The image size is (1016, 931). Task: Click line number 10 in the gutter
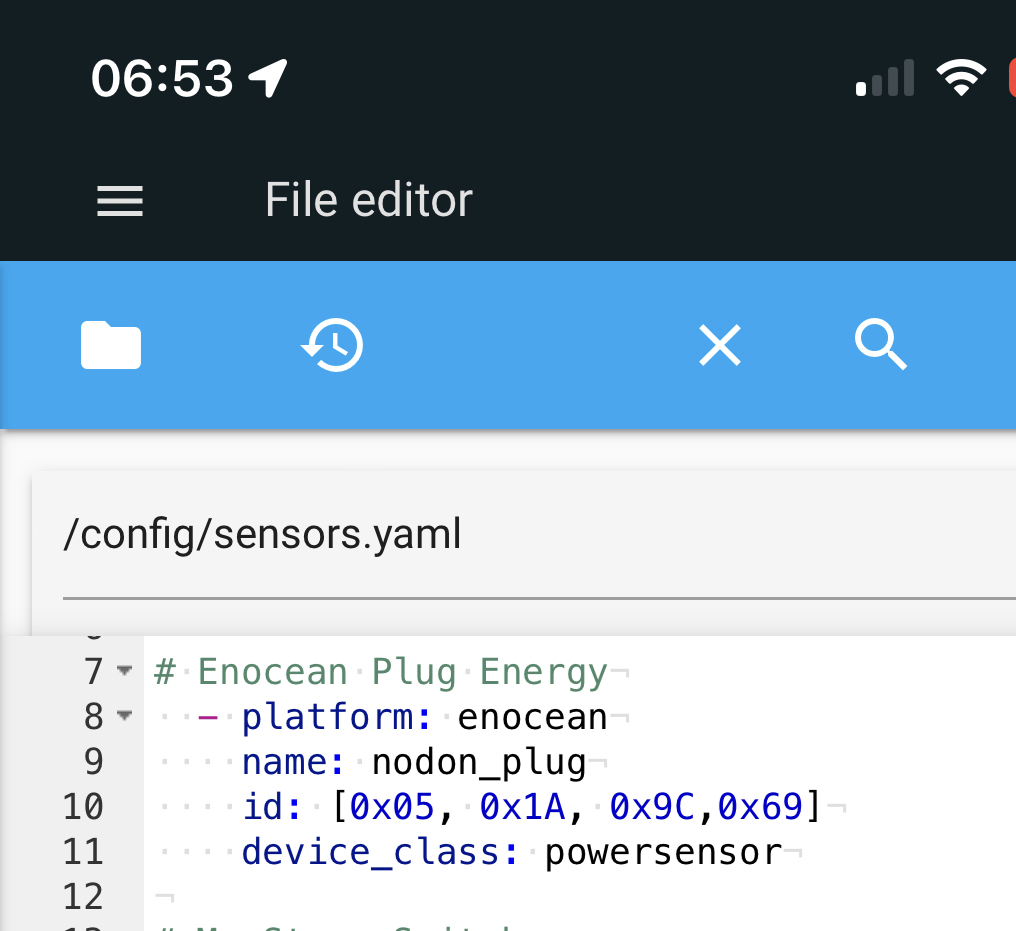click(83, 807)
